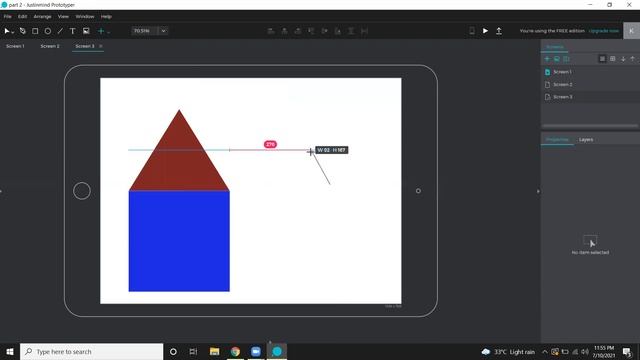Open the Properties panel tab
Screen dimensions: 640x360
coord(557,140)
